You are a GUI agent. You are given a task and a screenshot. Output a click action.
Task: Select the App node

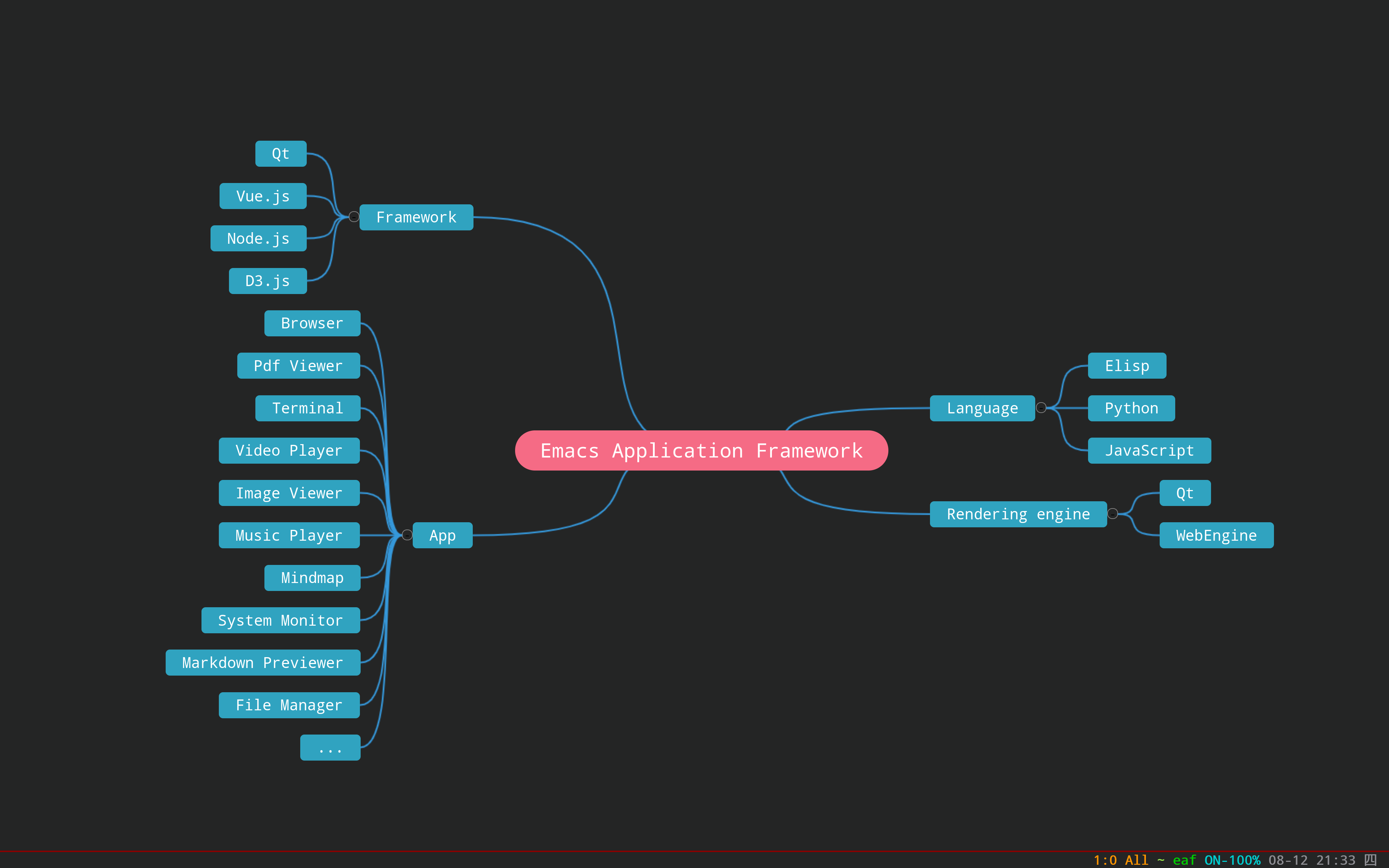(x=442, y=536)
